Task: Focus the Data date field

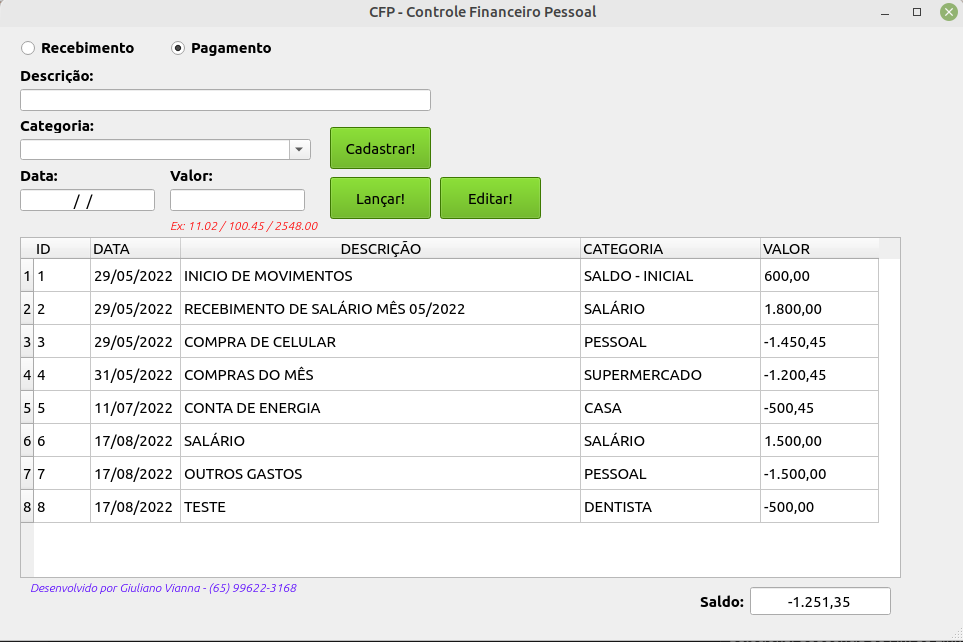Action: (x=86, y=199)
